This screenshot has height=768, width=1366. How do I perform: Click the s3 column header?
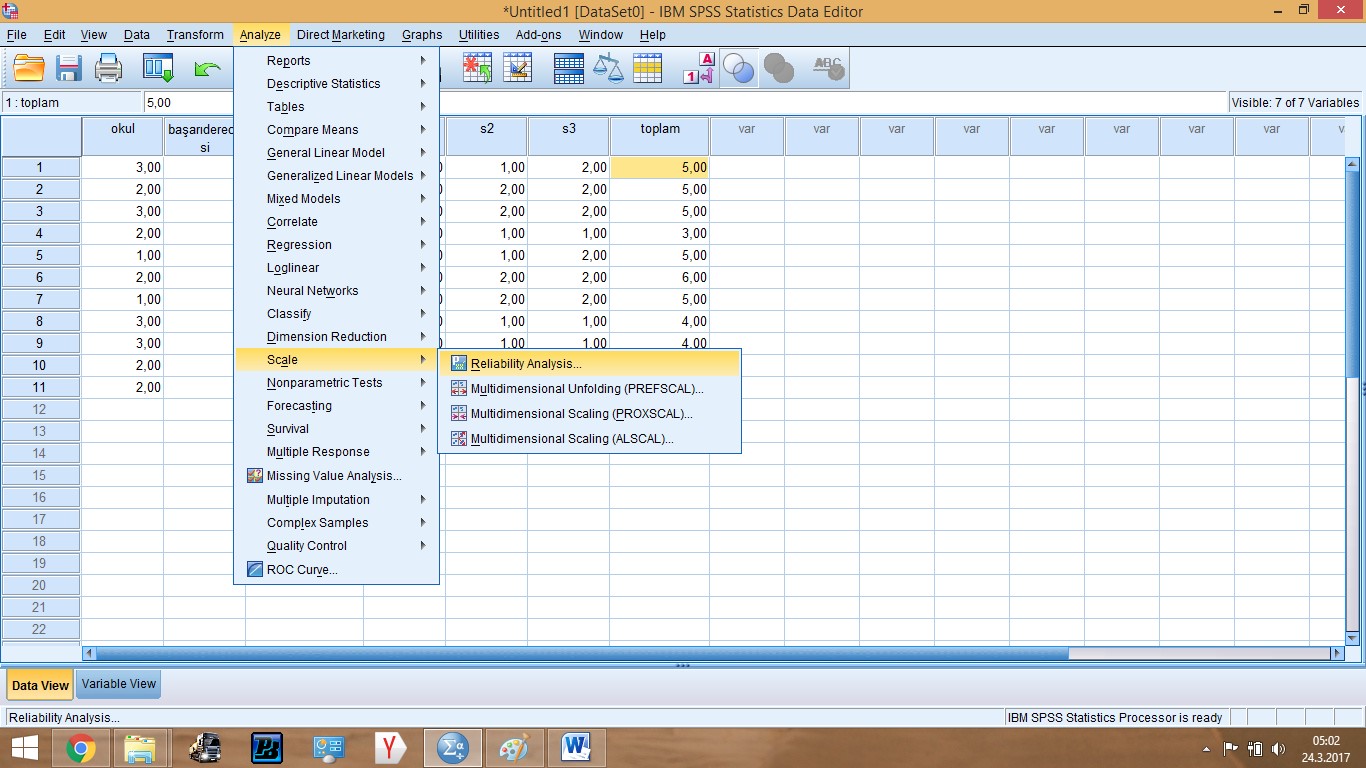[569, 136]
